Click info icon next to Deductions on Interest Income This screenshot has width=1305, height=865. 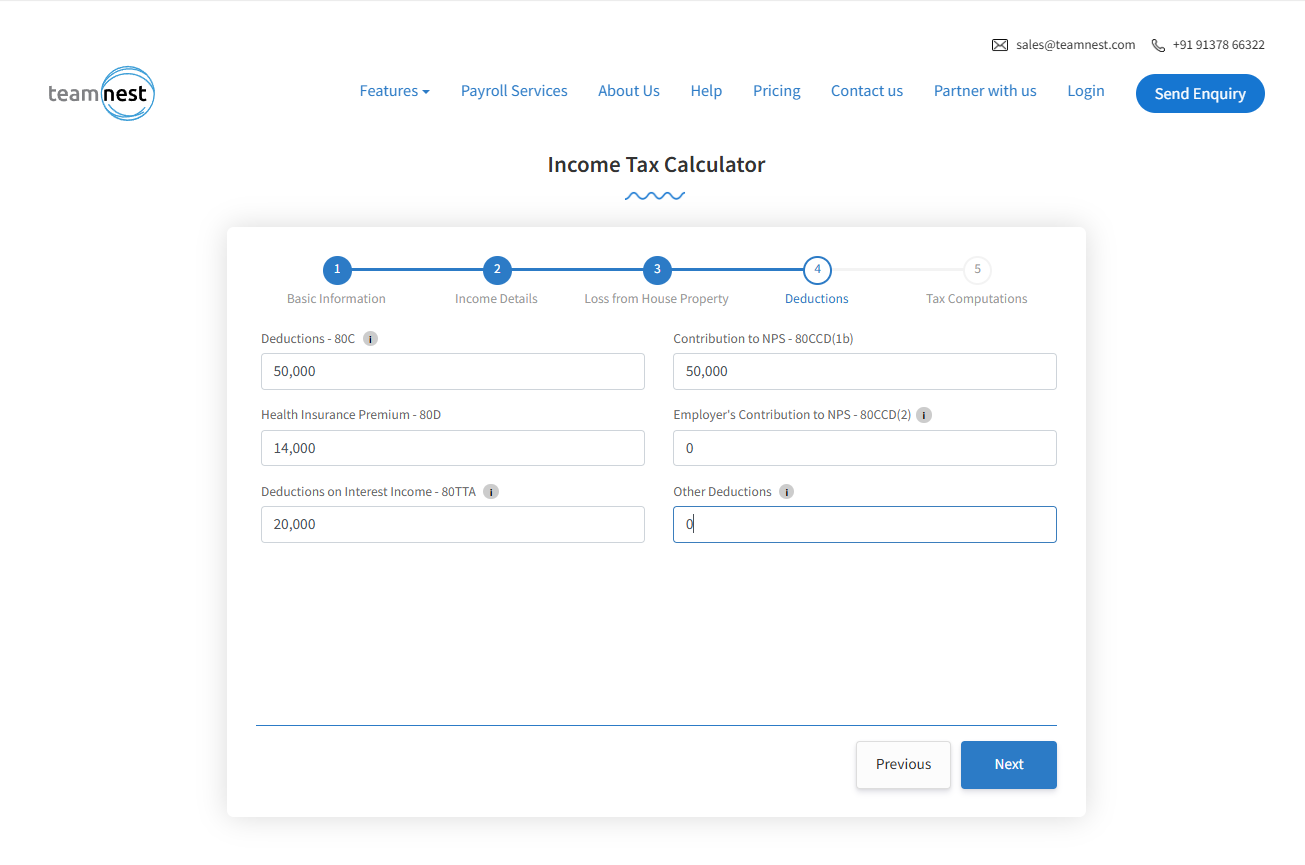click(x=491, y=492)
